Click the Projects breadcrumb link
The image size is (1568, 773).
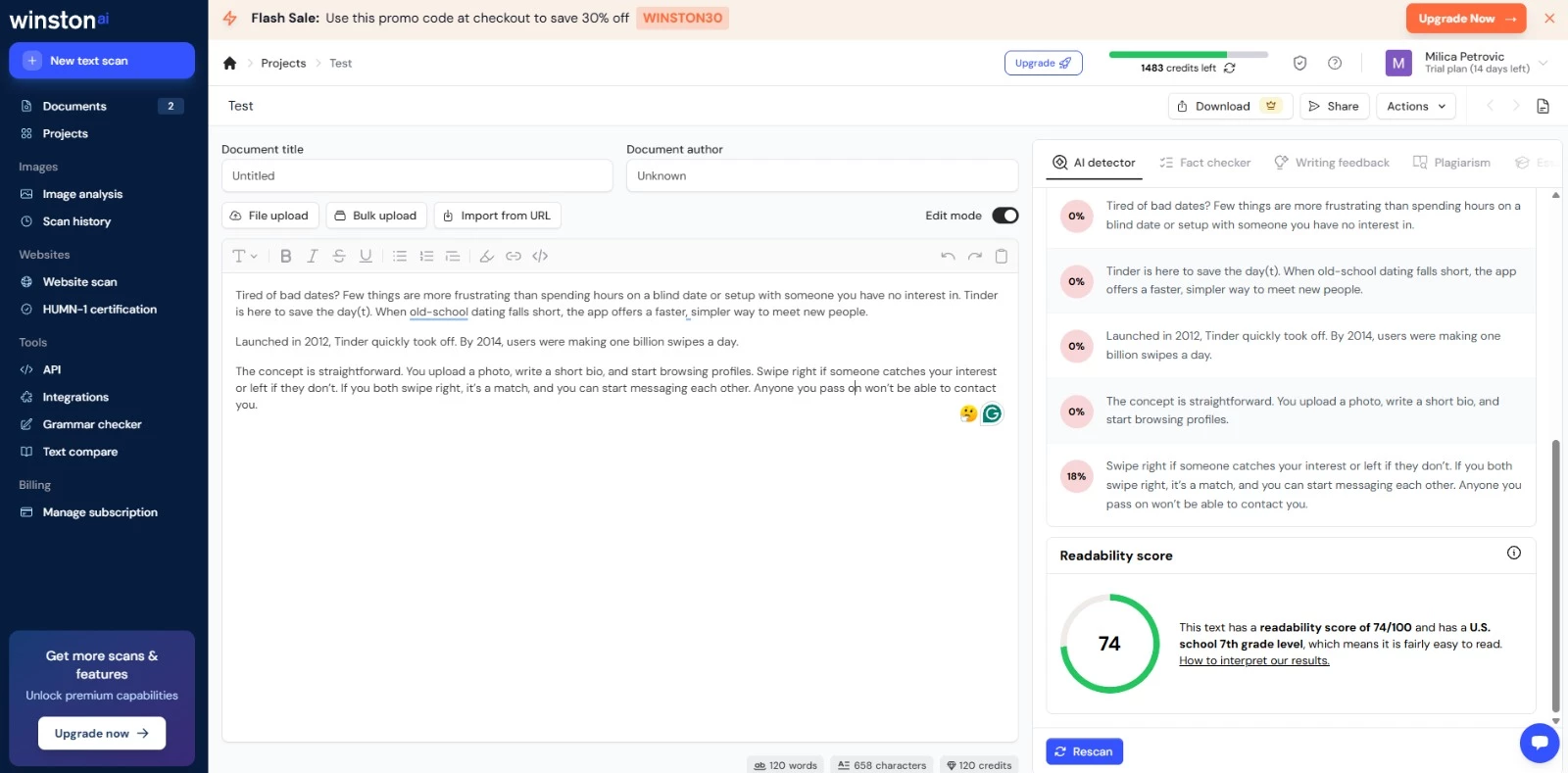pos(283,63)
